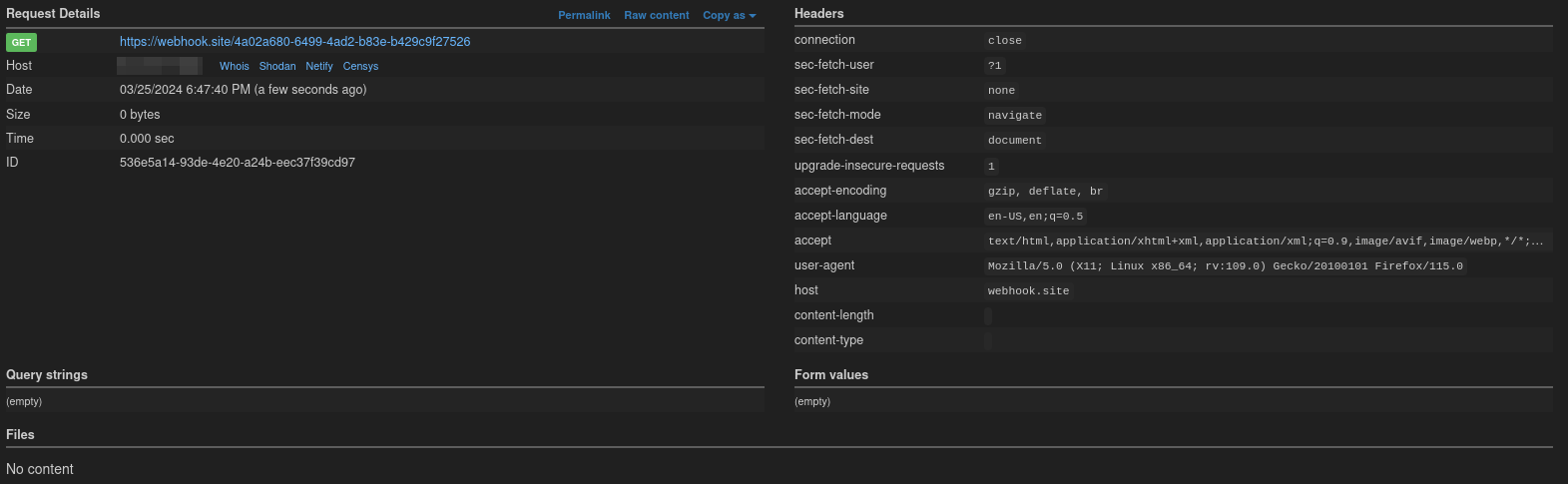
Task: Click the connection header name
Action: pos(824,40)
